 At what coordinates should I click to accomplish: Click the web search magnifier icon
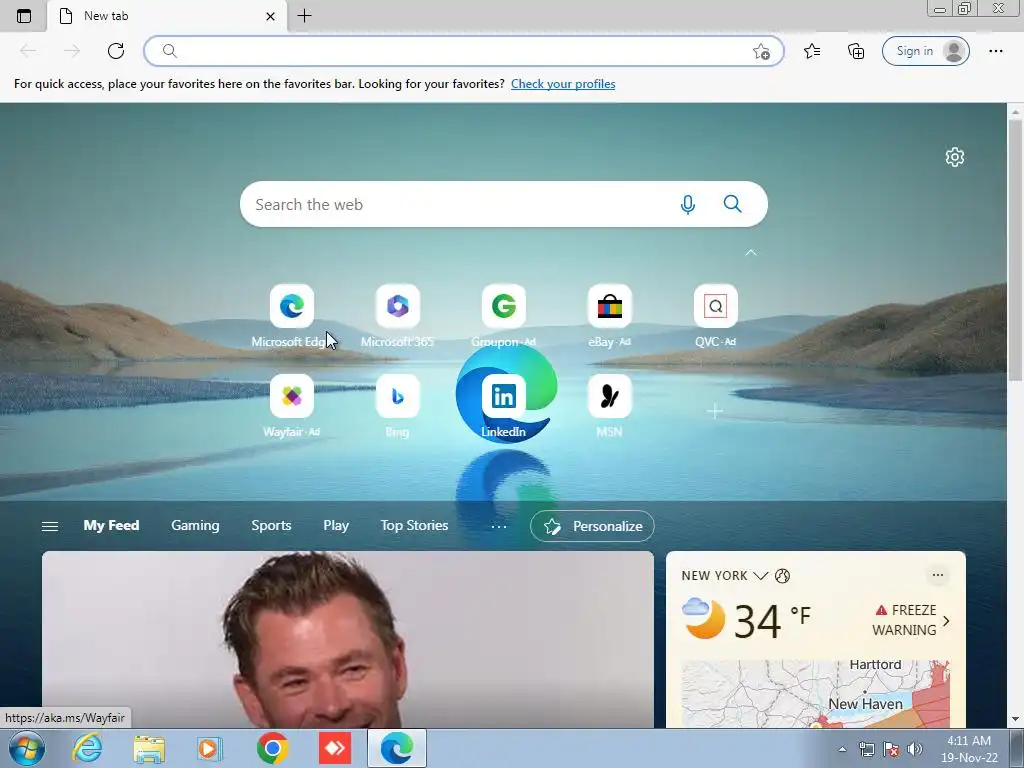pos(733,204)
